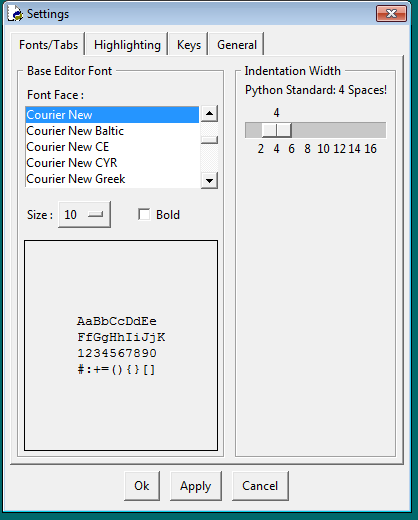This screenshot has width=418, height=520.
Task: Click the font list scrollbar thumb
Action: coord(209,140)
